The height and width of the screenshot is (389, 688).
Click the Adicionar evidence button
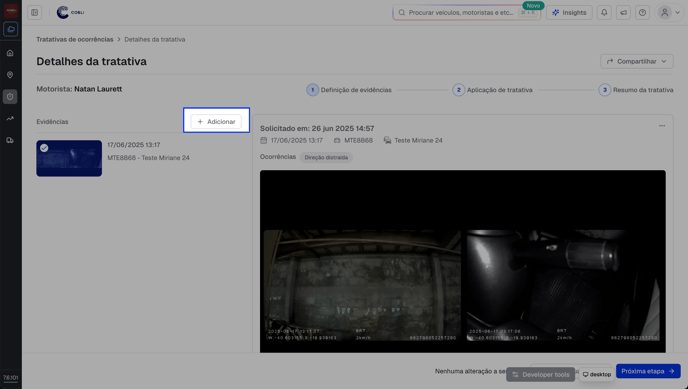point(216,121)
